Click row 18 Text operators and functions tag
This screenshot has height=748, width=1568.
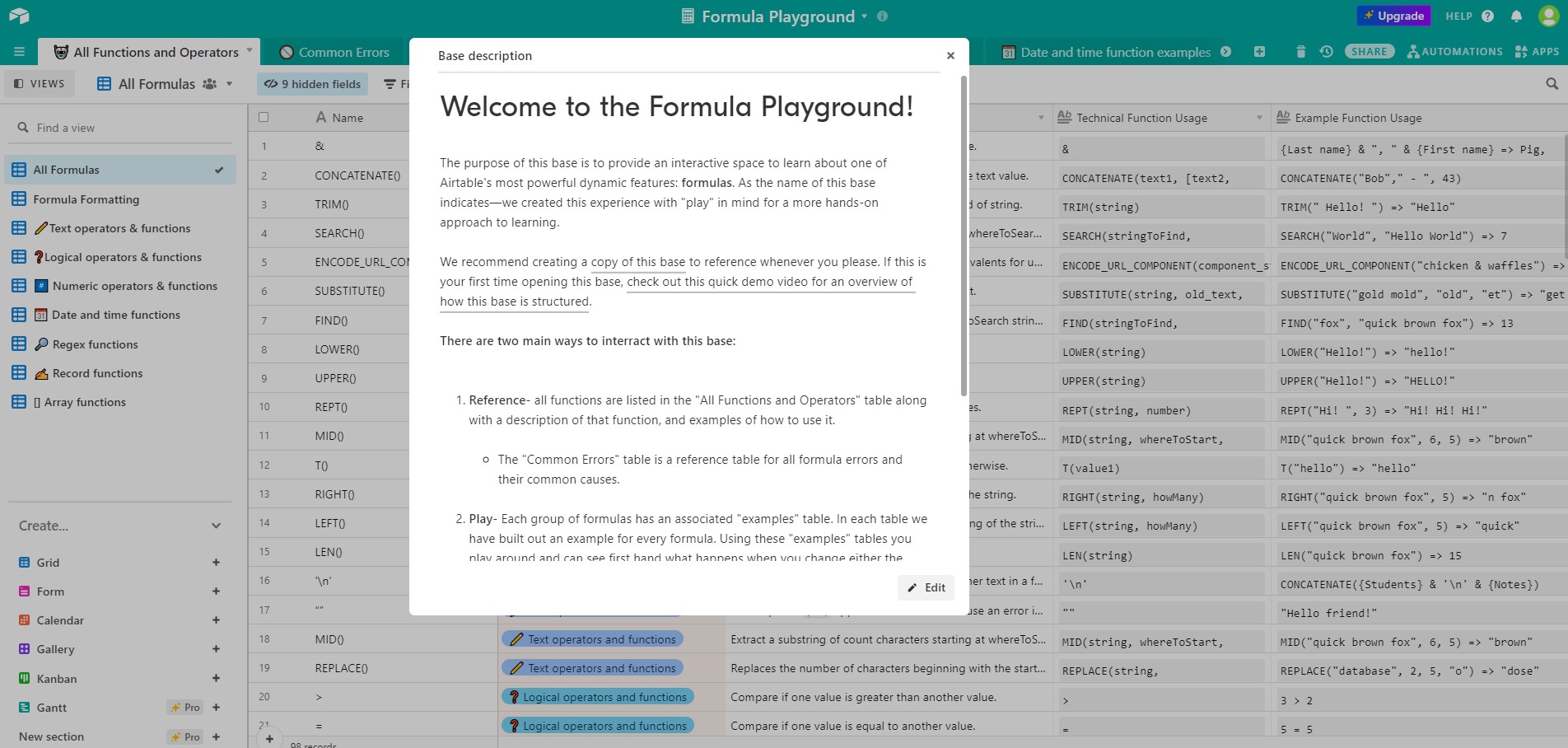(592, 639)
